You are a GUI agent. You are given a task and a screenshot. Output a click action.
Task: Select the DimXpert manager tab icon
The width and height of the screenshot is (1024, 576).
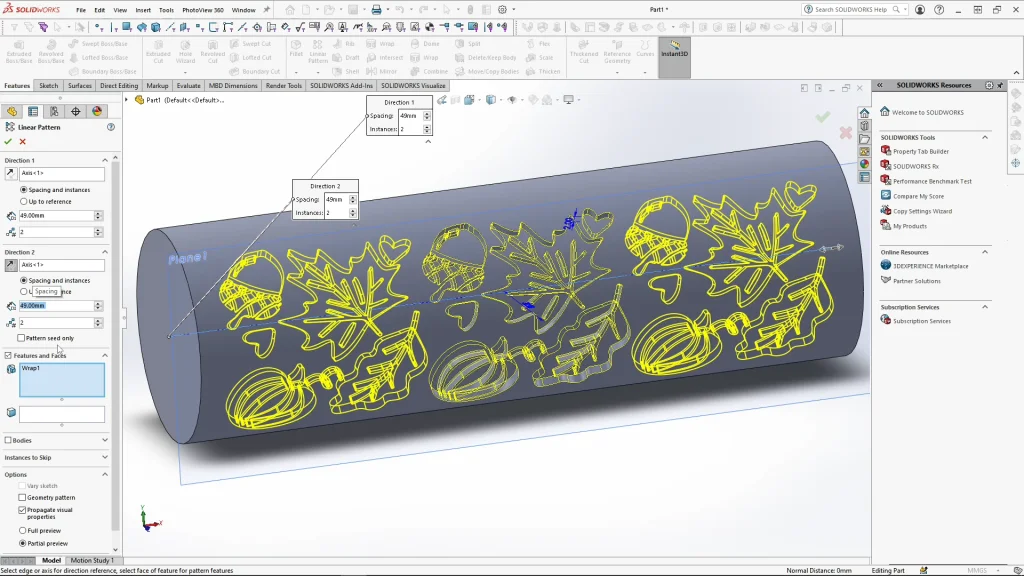click(75, 112)
